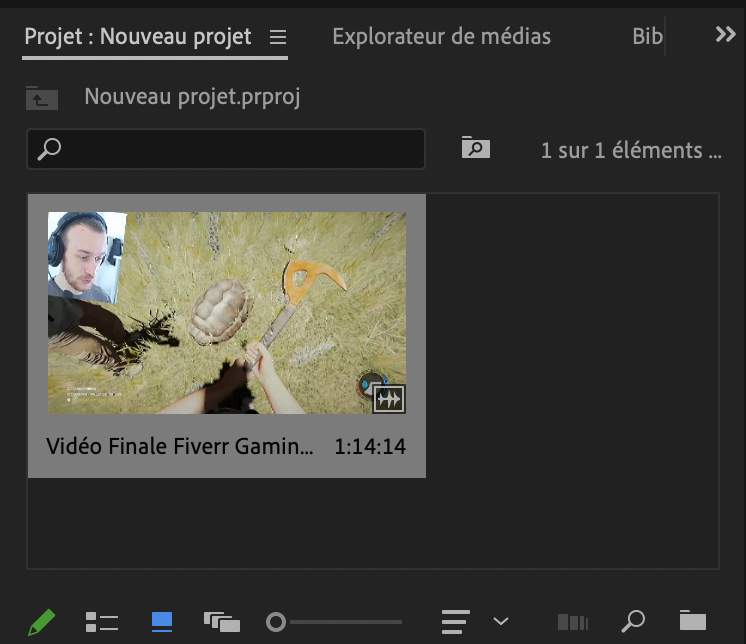Create a new bin with the folder icon
The image size is (746, 644).
coord(692,621)
